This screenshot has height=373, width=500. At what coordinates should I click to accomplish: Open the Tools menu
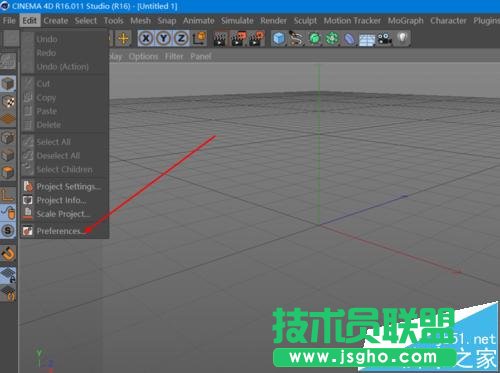click(113, 21)
